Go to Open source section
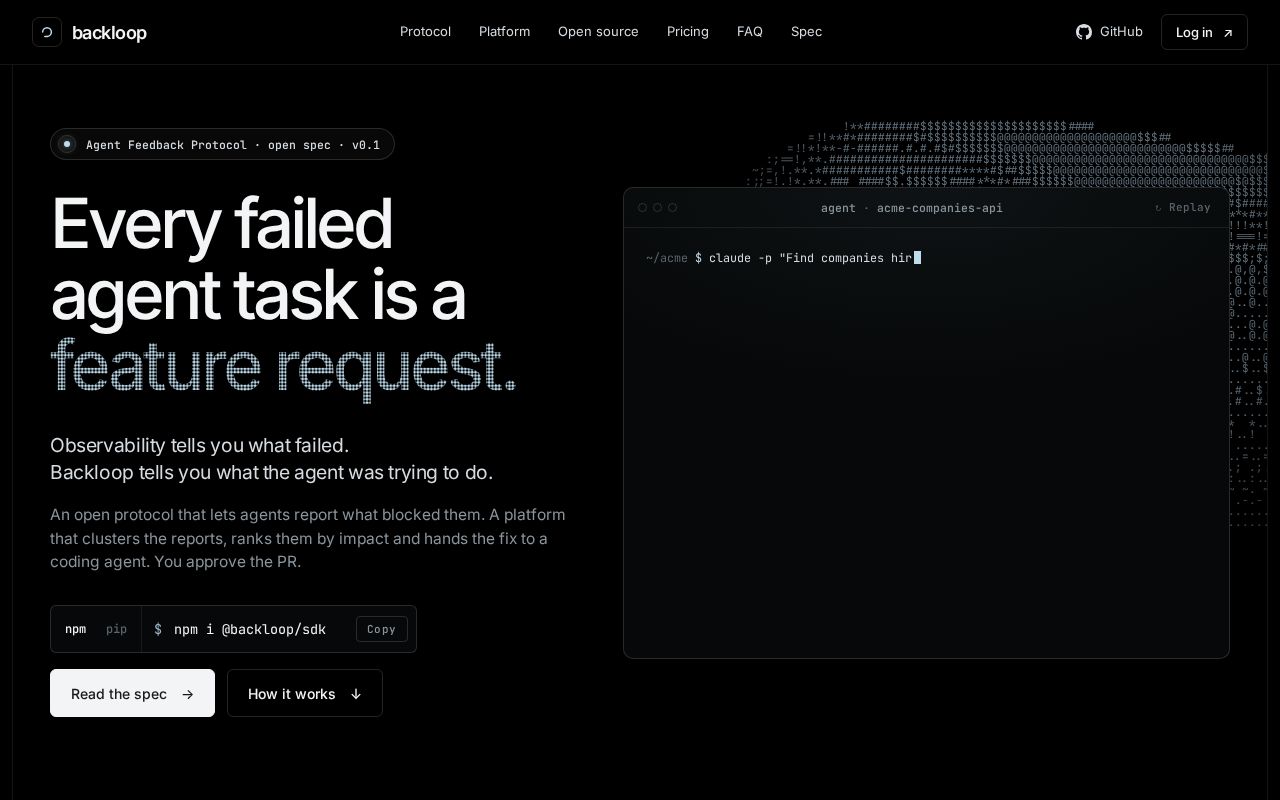 pos(598,32)
